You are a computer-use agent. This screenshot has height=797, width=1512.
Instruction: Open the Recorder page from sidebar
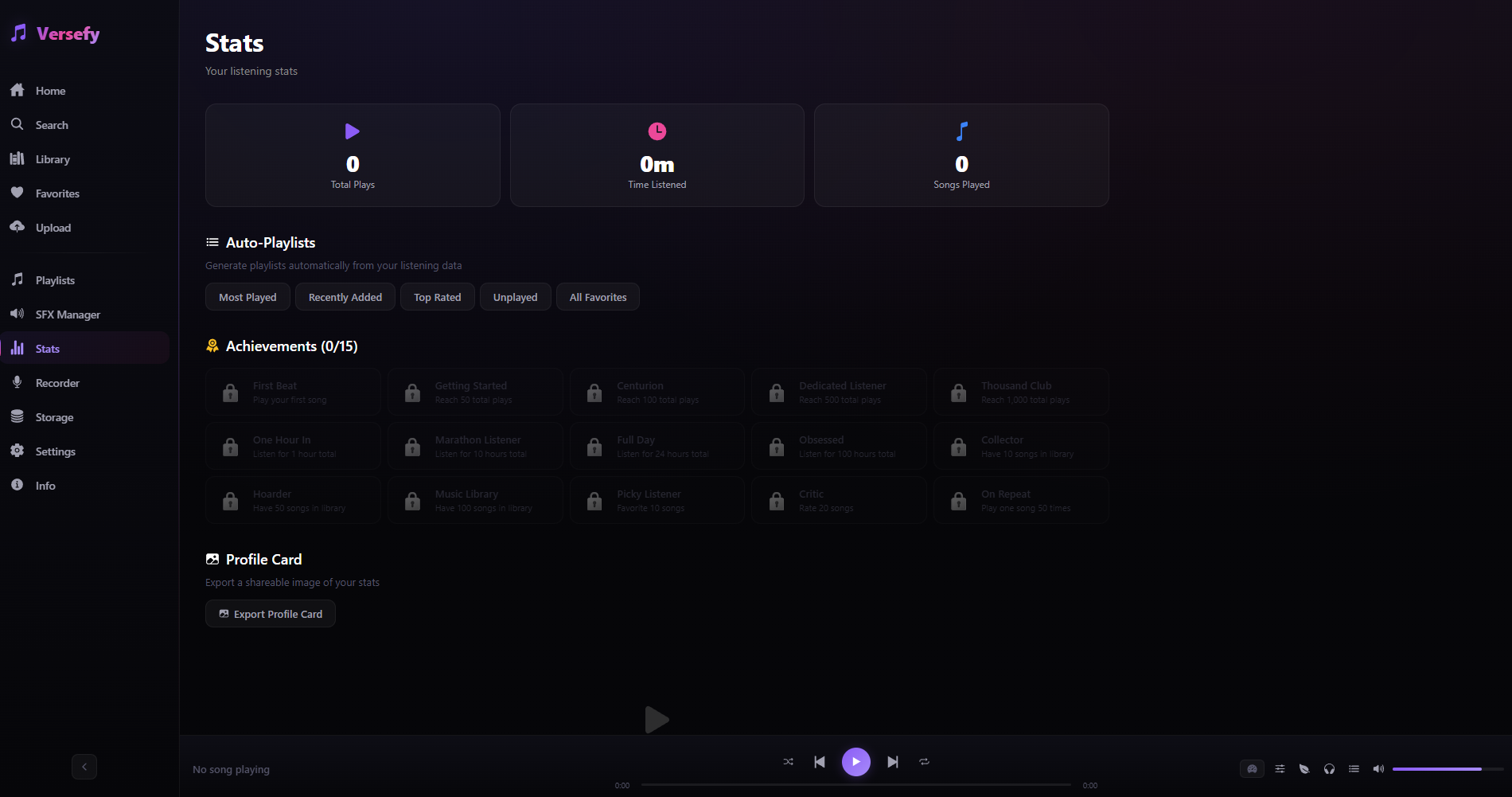click(x=57, y=383)
